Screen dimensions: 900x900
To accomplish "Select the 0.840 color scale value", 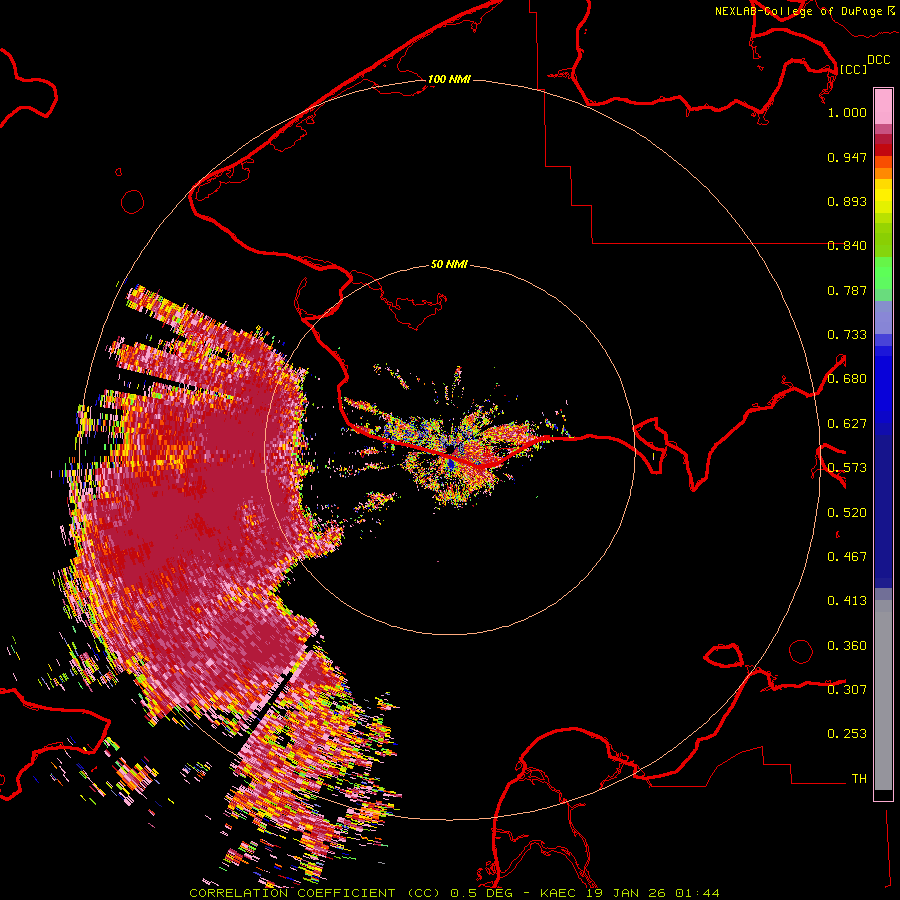I will pyautogui.click(x=847, y=246).
